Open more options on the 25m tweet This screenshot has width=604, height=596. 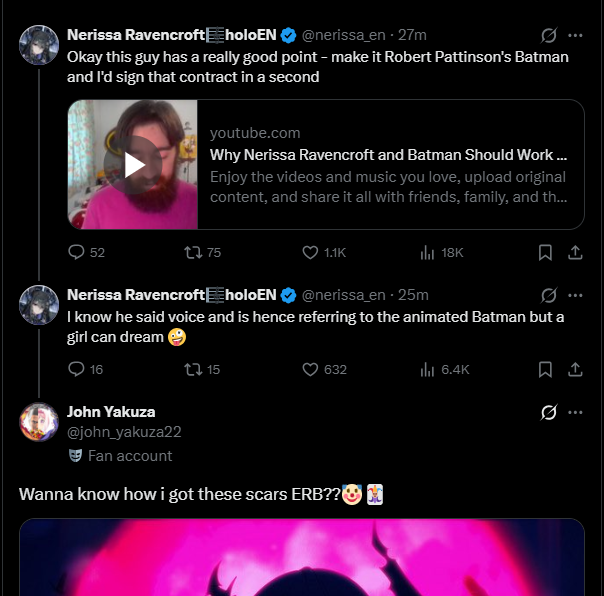click(575, 295)
